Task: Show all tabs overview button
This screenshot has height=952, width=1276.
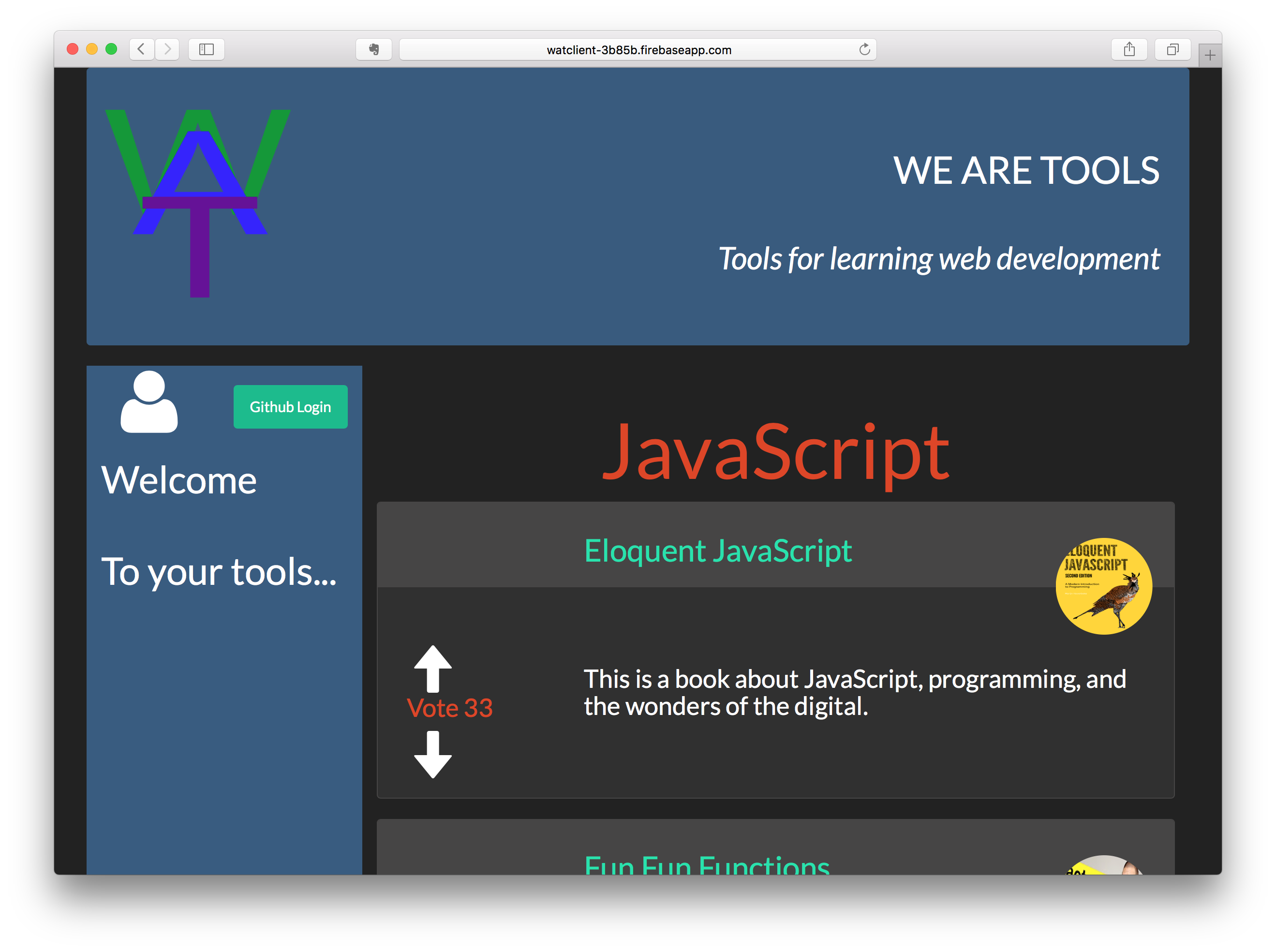Action: (x=1172, y=49)
